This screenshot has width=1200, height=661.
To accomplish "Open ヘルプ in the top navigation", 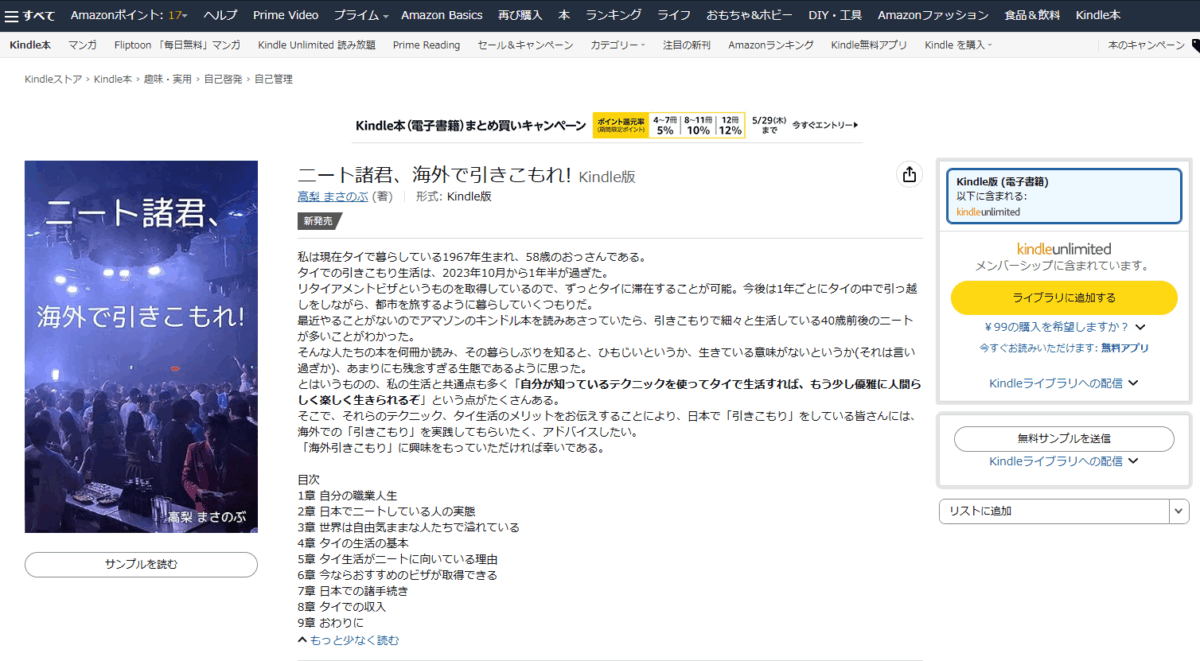I will coord(220,15).
